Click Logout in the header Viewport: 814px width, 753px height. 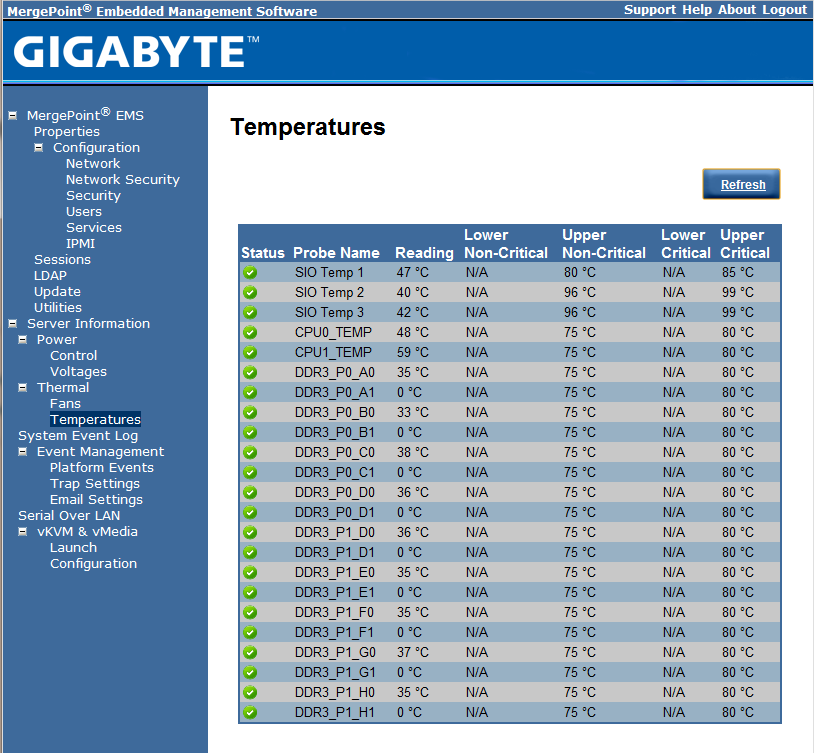(x=784, y=10)
